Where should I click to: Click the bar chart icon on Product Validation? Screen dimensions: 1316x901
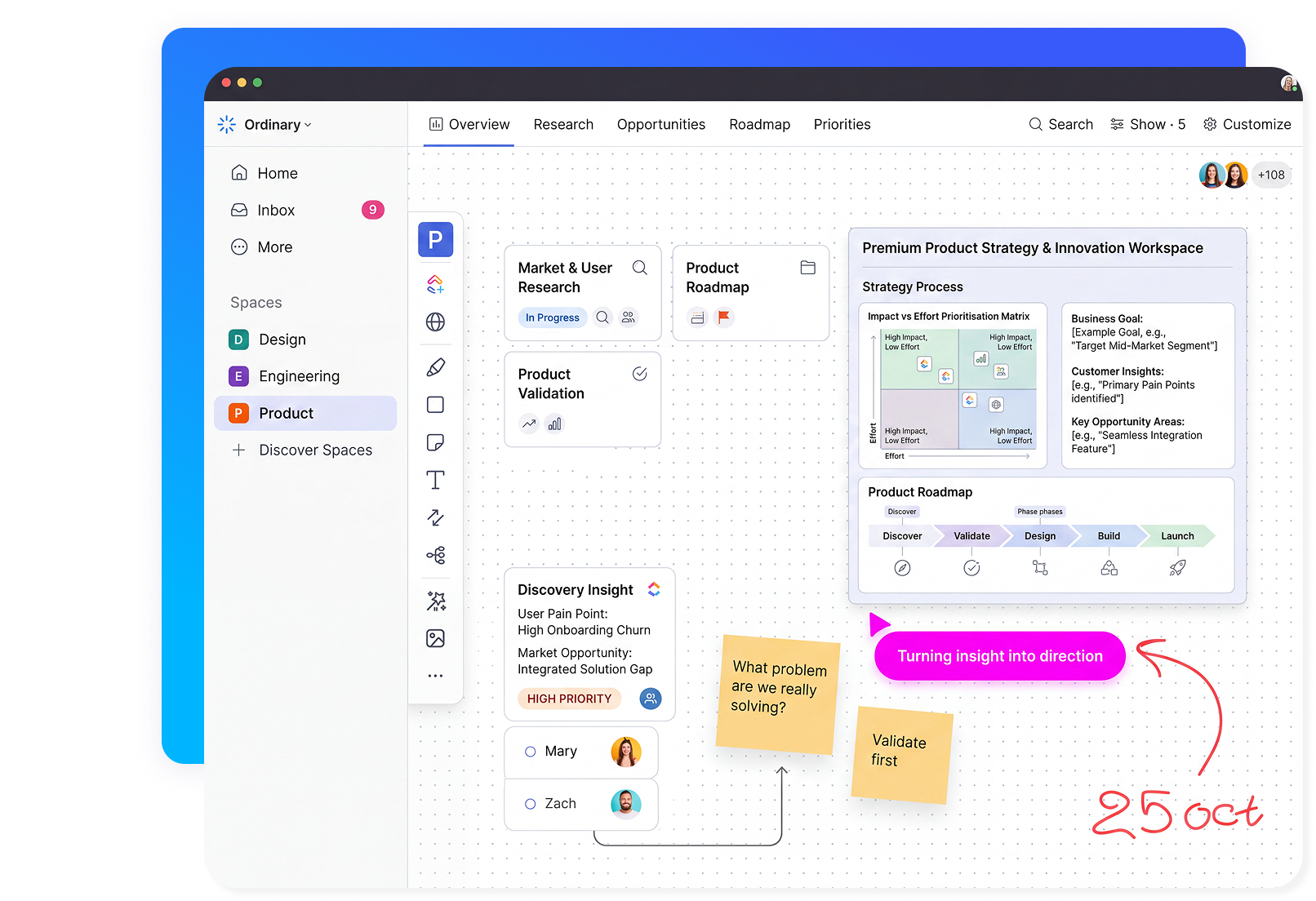point(555,424)
